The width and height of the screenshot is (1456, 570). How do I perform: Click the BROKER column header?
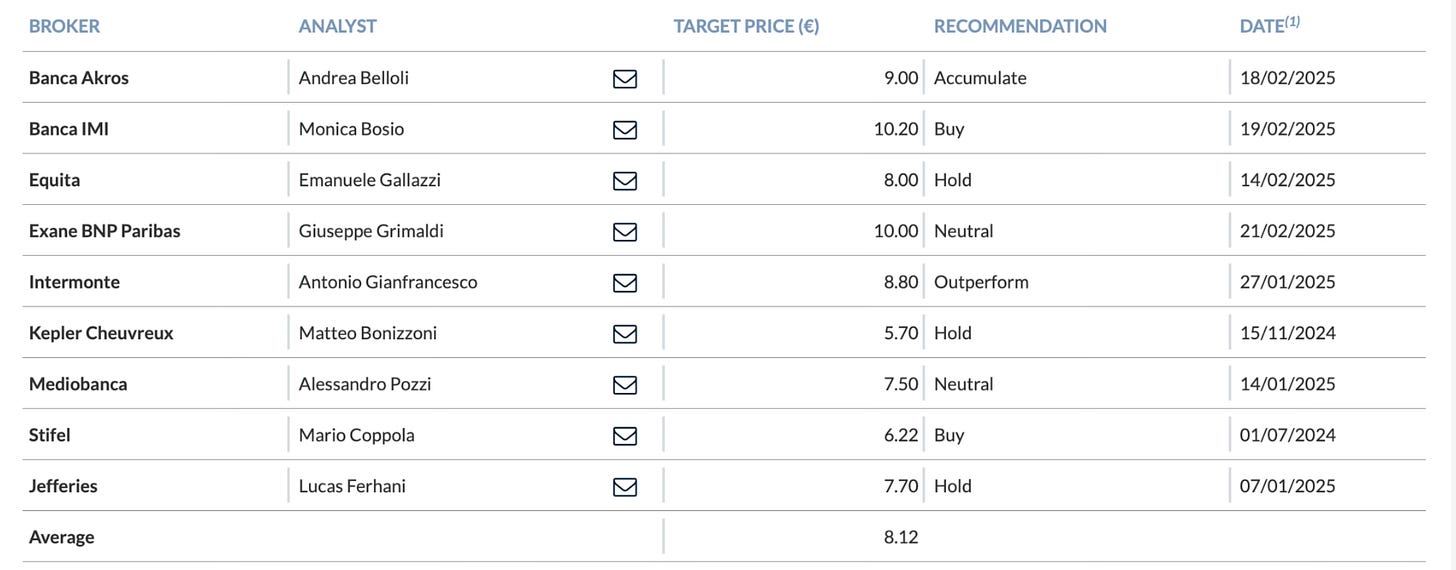click(64, 26)
